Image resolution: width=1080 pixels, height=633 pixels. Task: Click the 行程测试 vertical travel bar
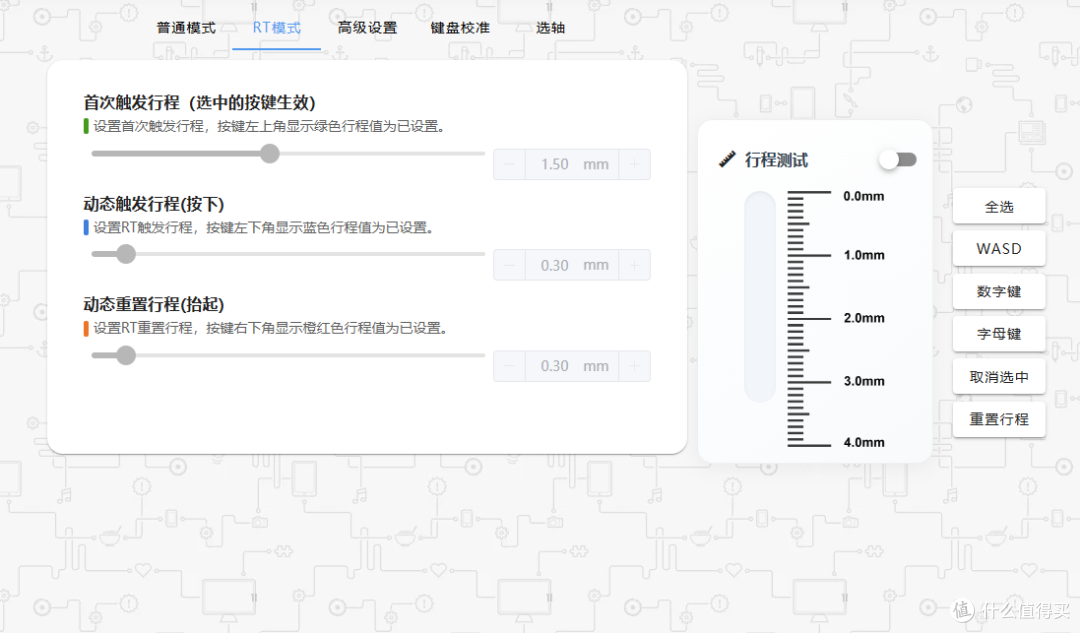pyautogui.click(x=760, y=297)
